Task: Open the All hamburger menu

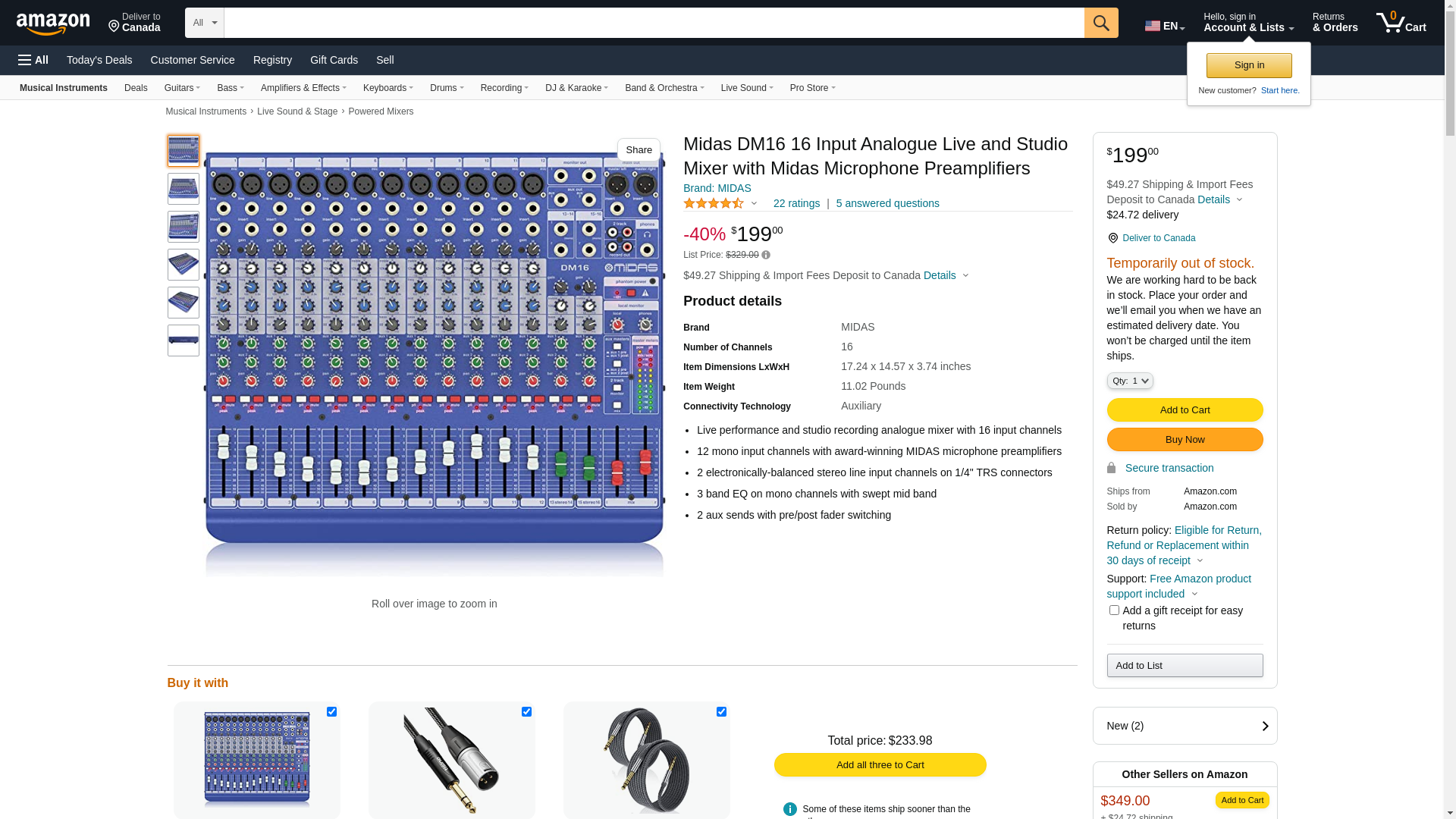Action: [x=33, y=60]
